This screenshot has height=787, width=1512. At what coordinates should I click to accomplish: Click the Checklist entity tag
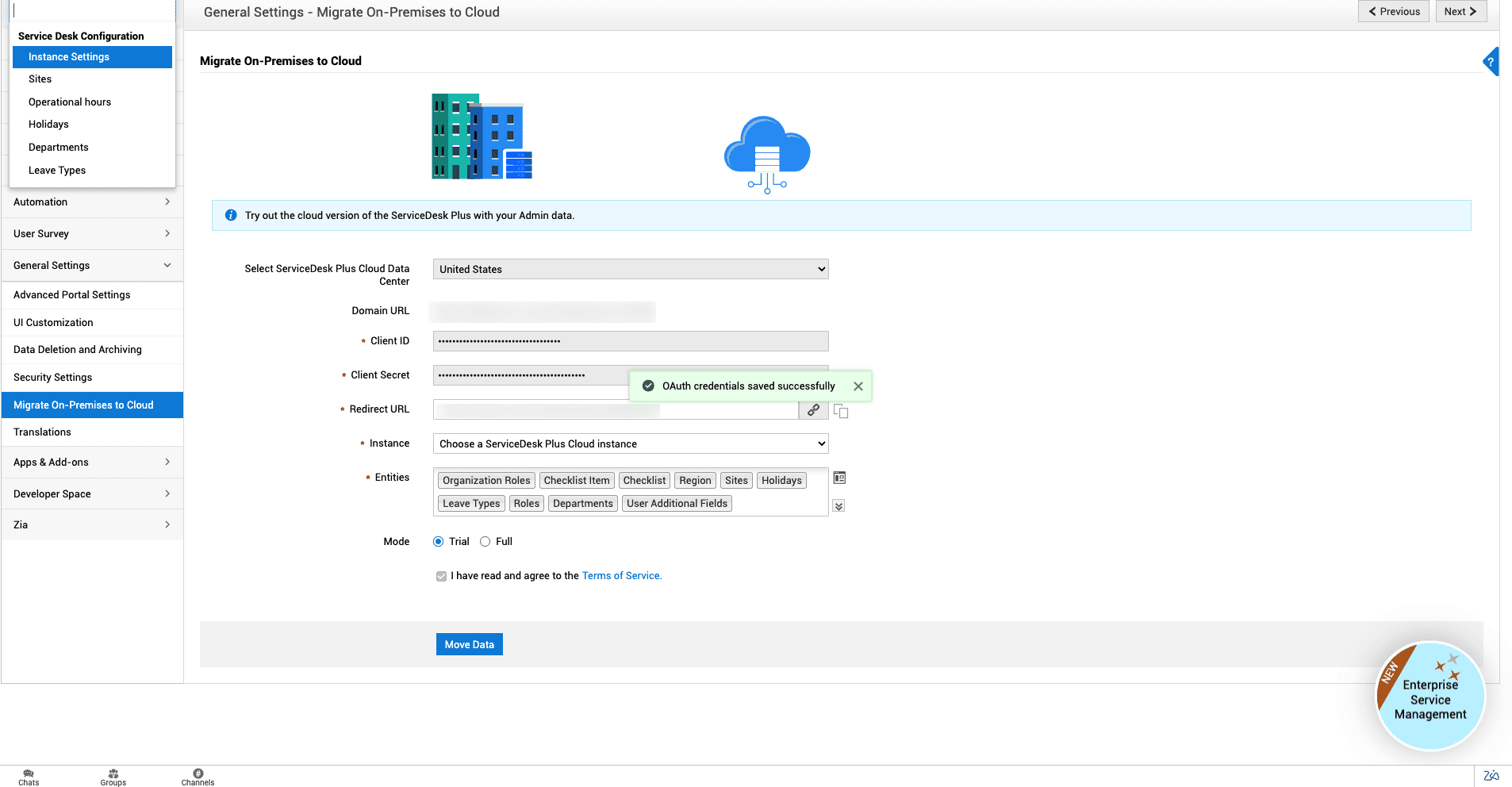(x=644, y=481)
